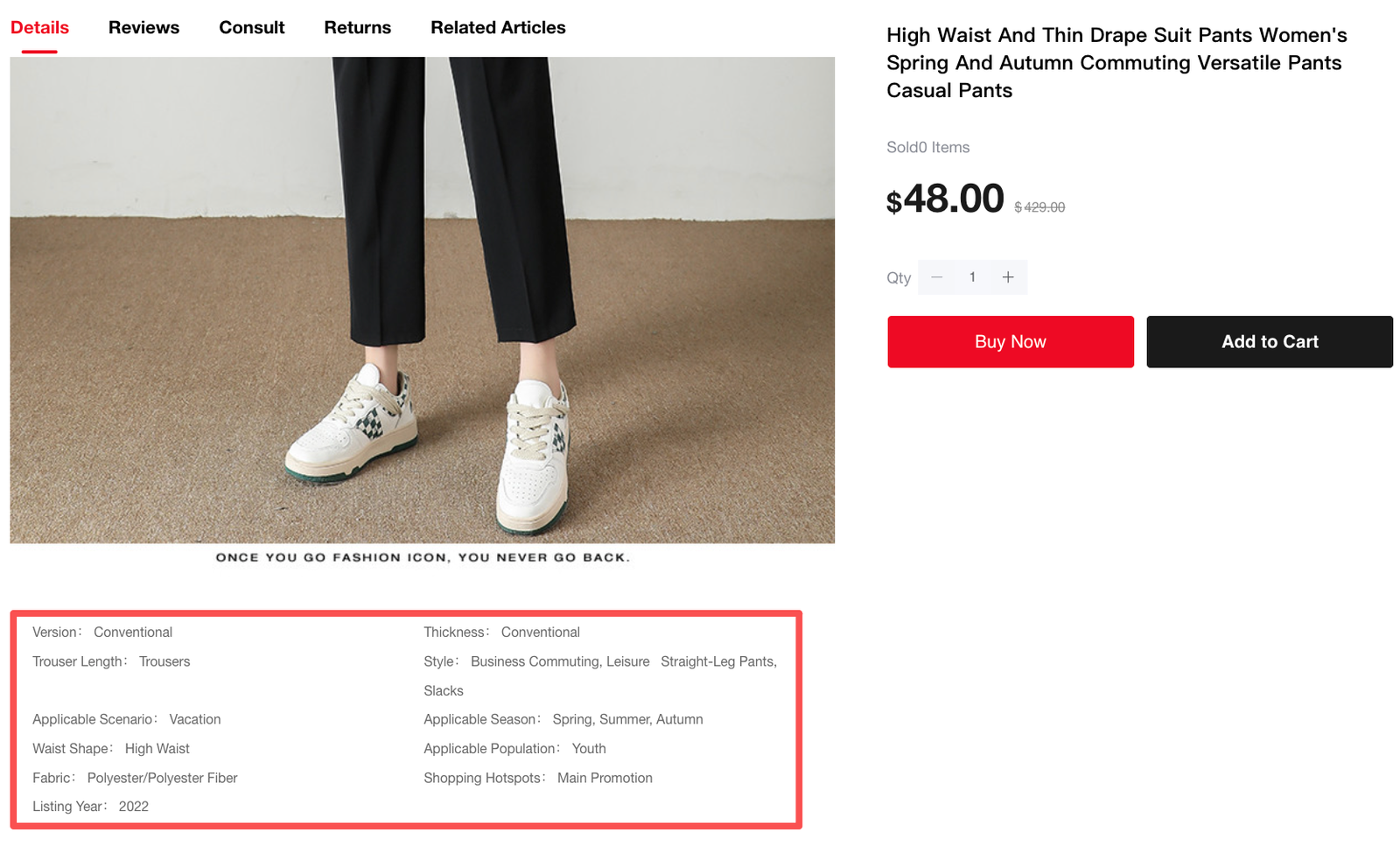
Task: Increase quantity with the plus icon
Action: point(1008,277)
